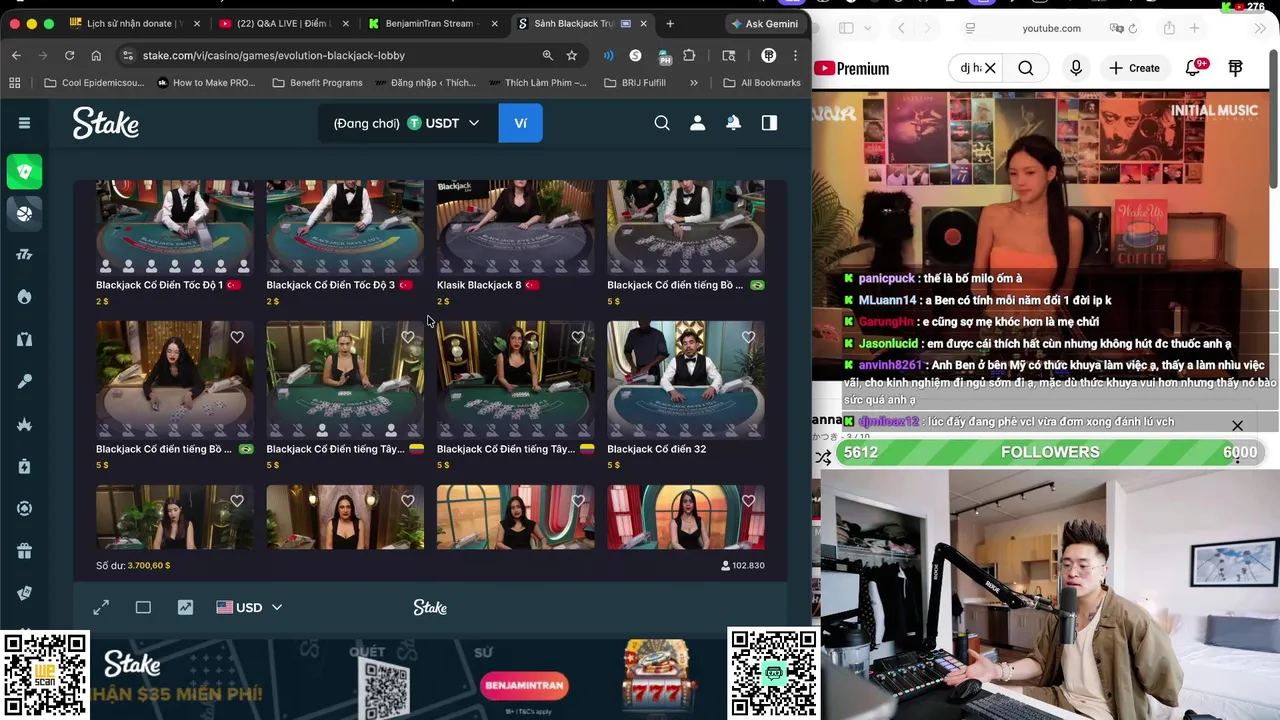Open Stake notifications bell
Viewport: 1280px width, 720px height.
(733, 123)
